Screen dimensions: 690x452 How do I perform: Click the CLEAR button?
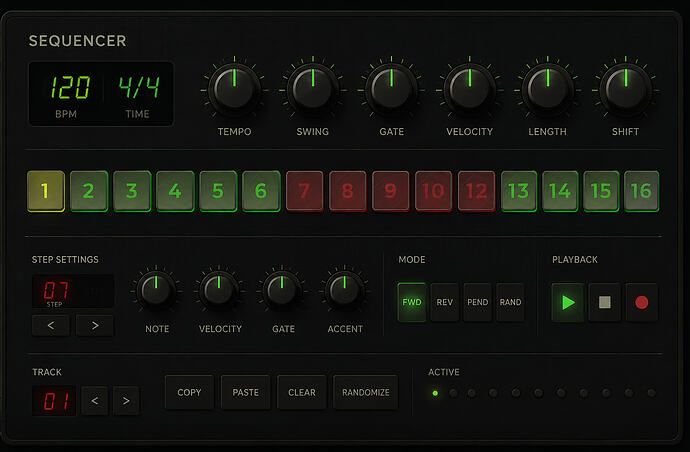[x=302, y=392]
